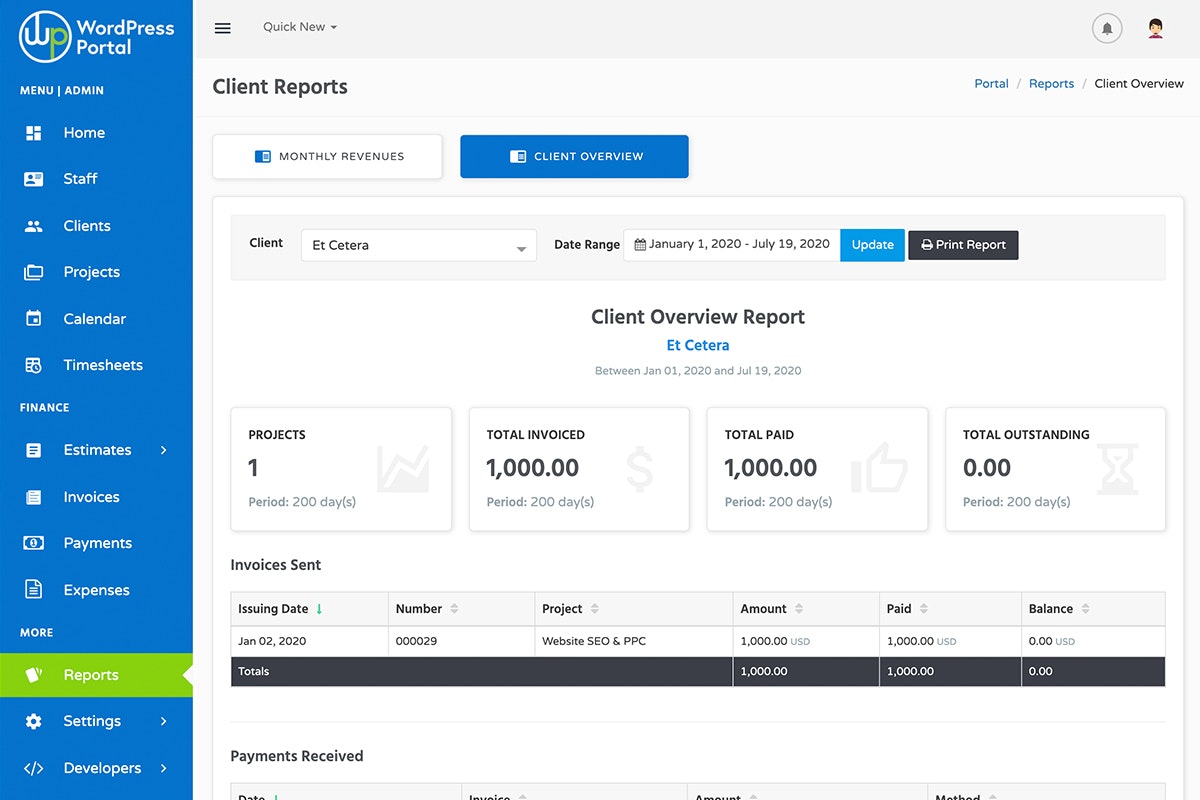Open the Invoices section icon
Viewport: 1200px width, 800px height.
pos(35,496)
